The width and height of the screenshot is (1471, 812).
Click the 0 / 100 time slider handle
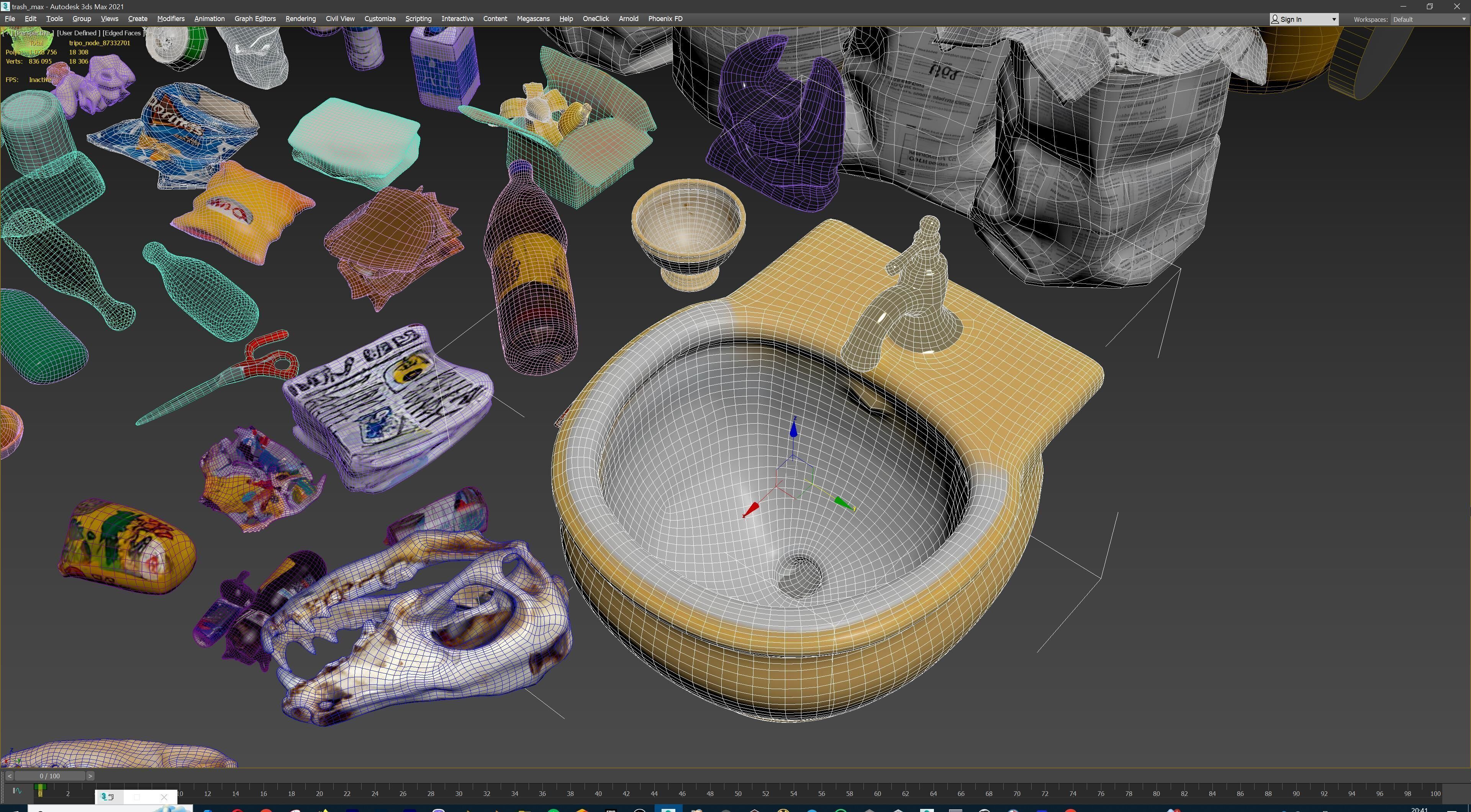tap(50, 776)
